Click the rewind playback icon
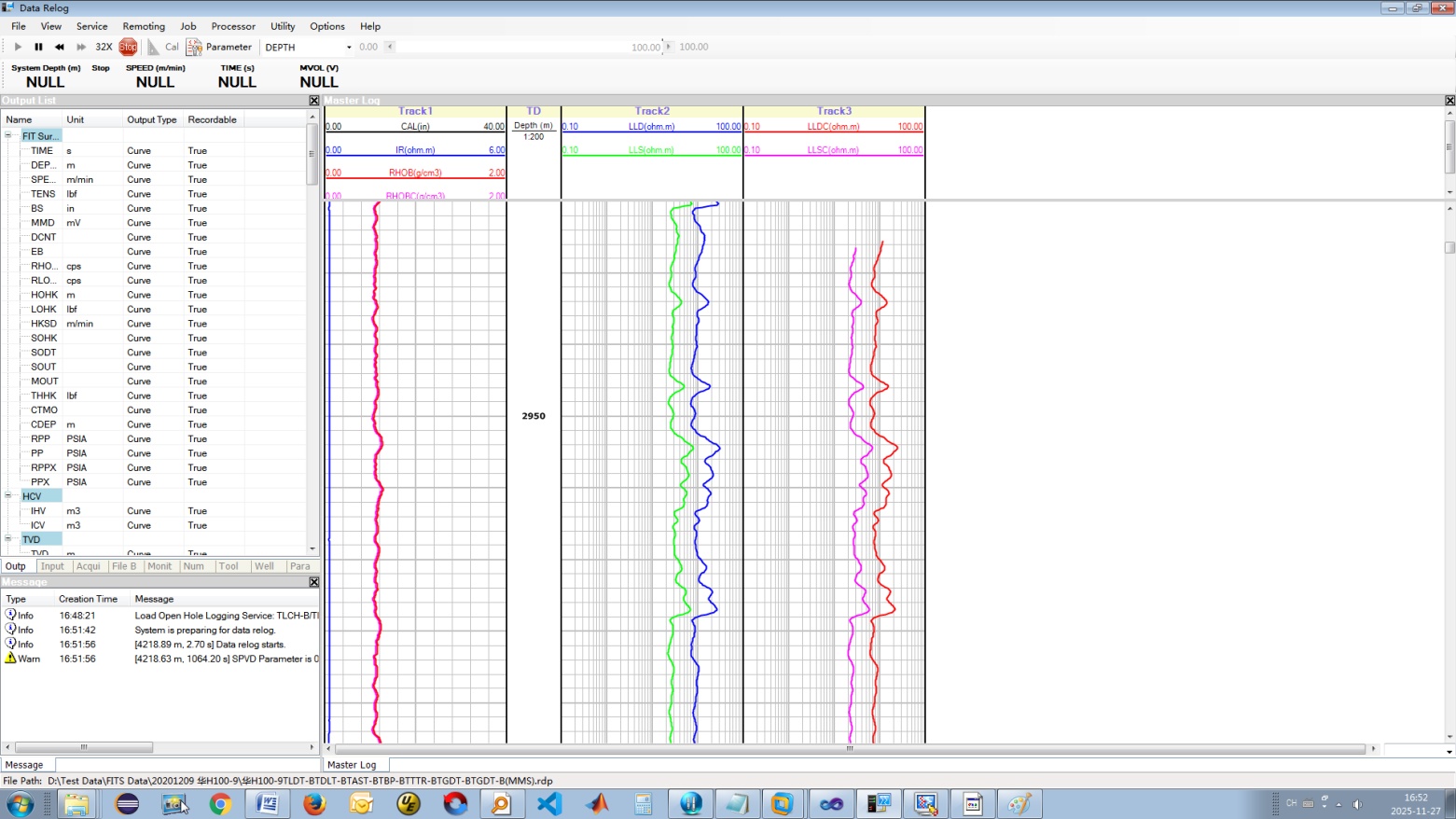Screen dimensions: 1456x819 (x=60, y=47)
